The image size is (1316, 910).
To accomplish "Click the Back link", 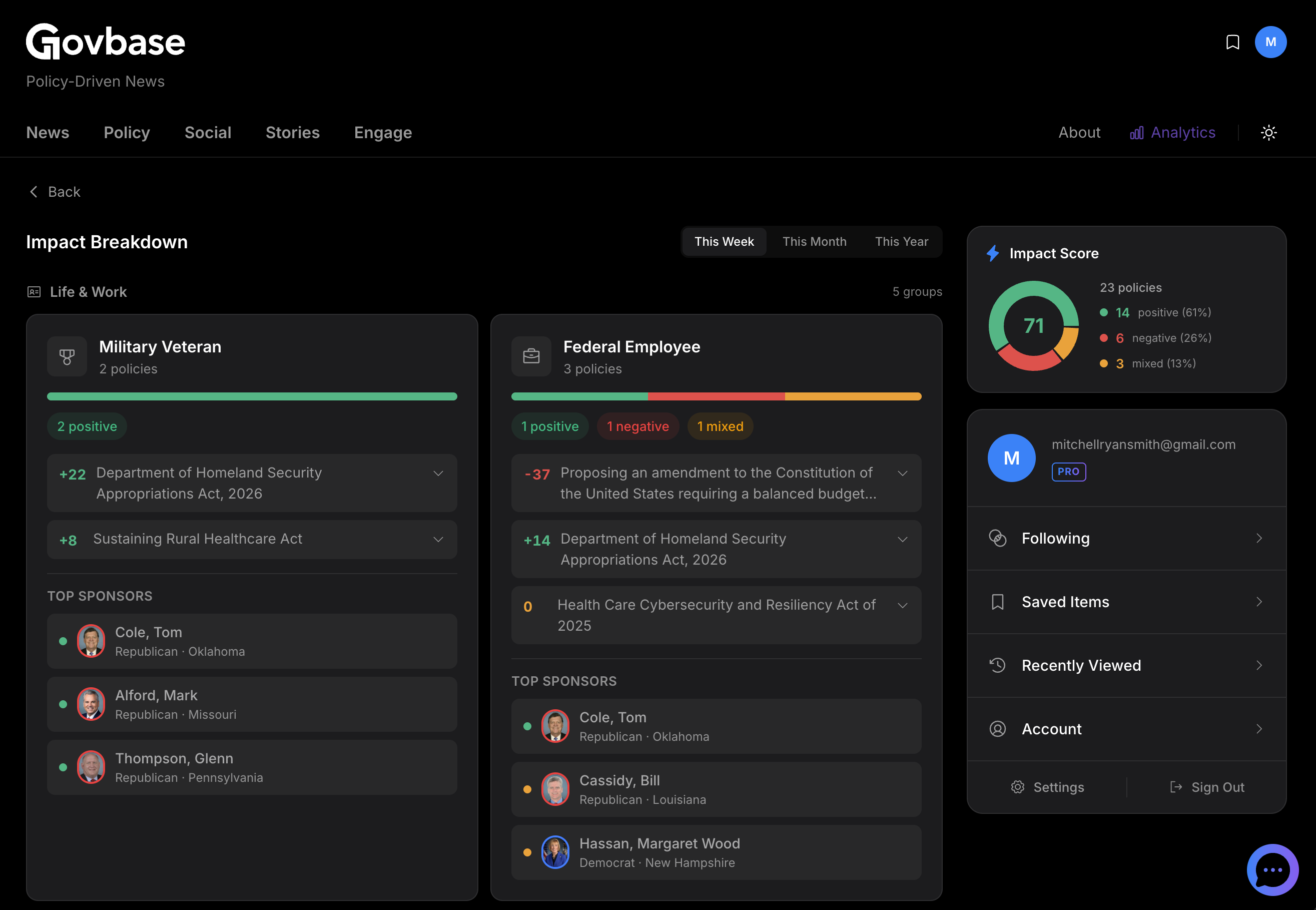I will click(x=54, y=192).
